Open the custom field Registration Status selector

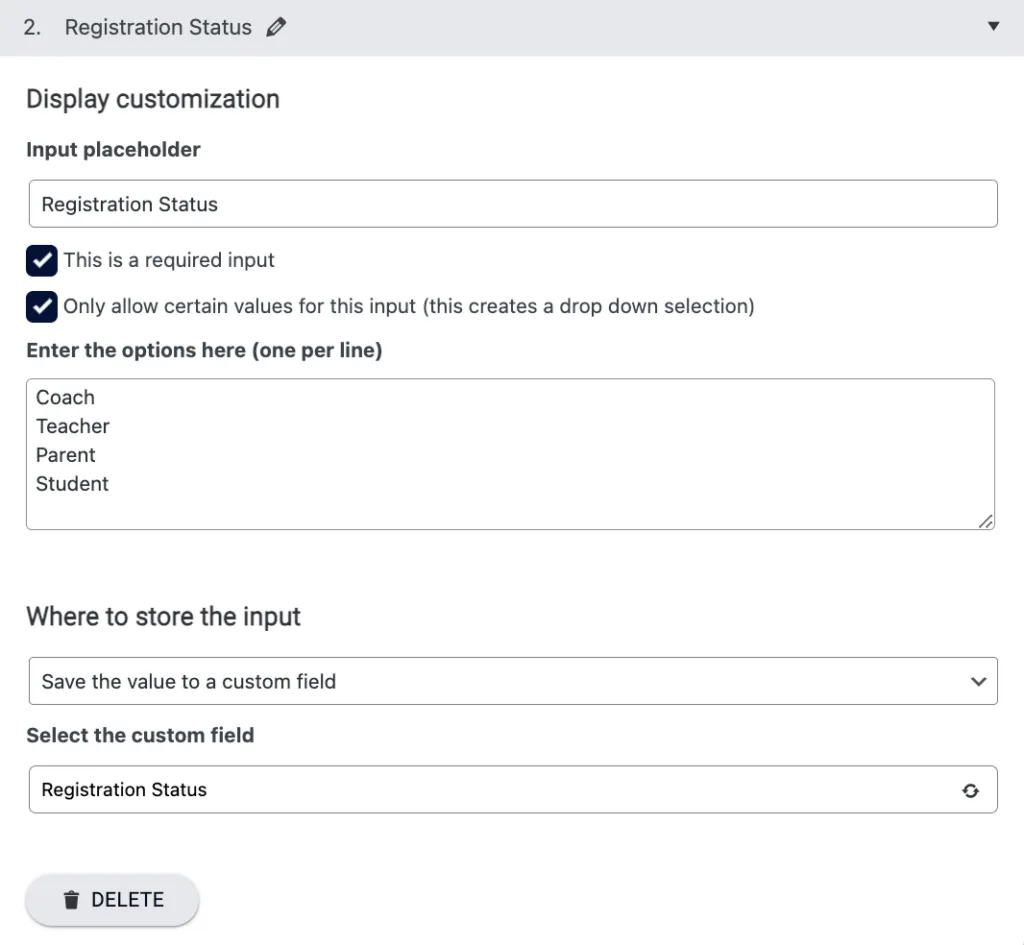click(x=513, y=790)
